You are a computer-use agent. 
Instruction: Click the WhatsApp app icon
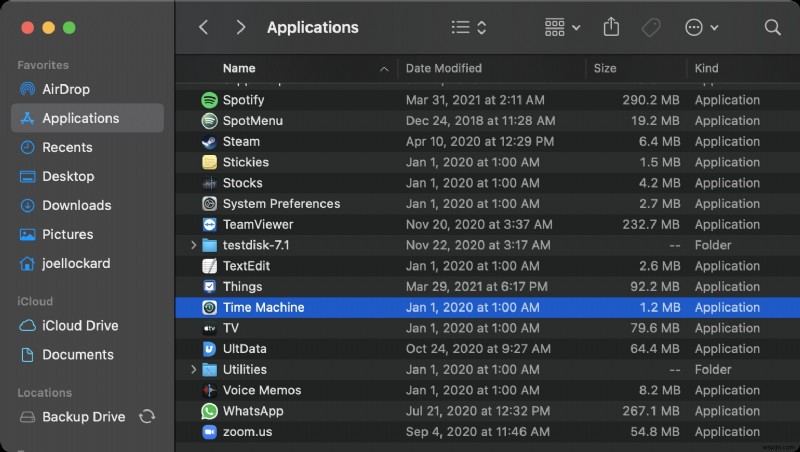point(209,411)
